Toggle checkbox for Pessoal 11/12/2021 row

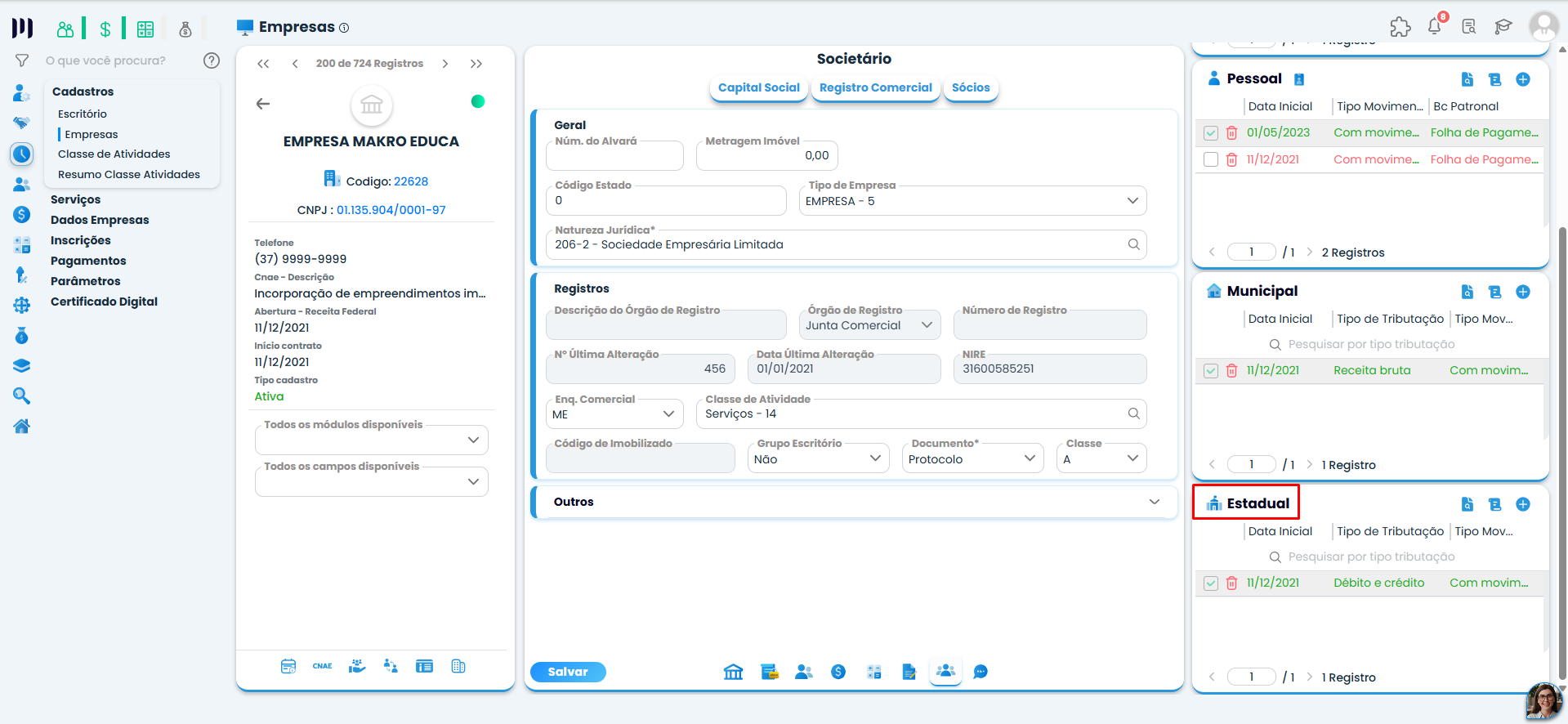pos(1211,159)
